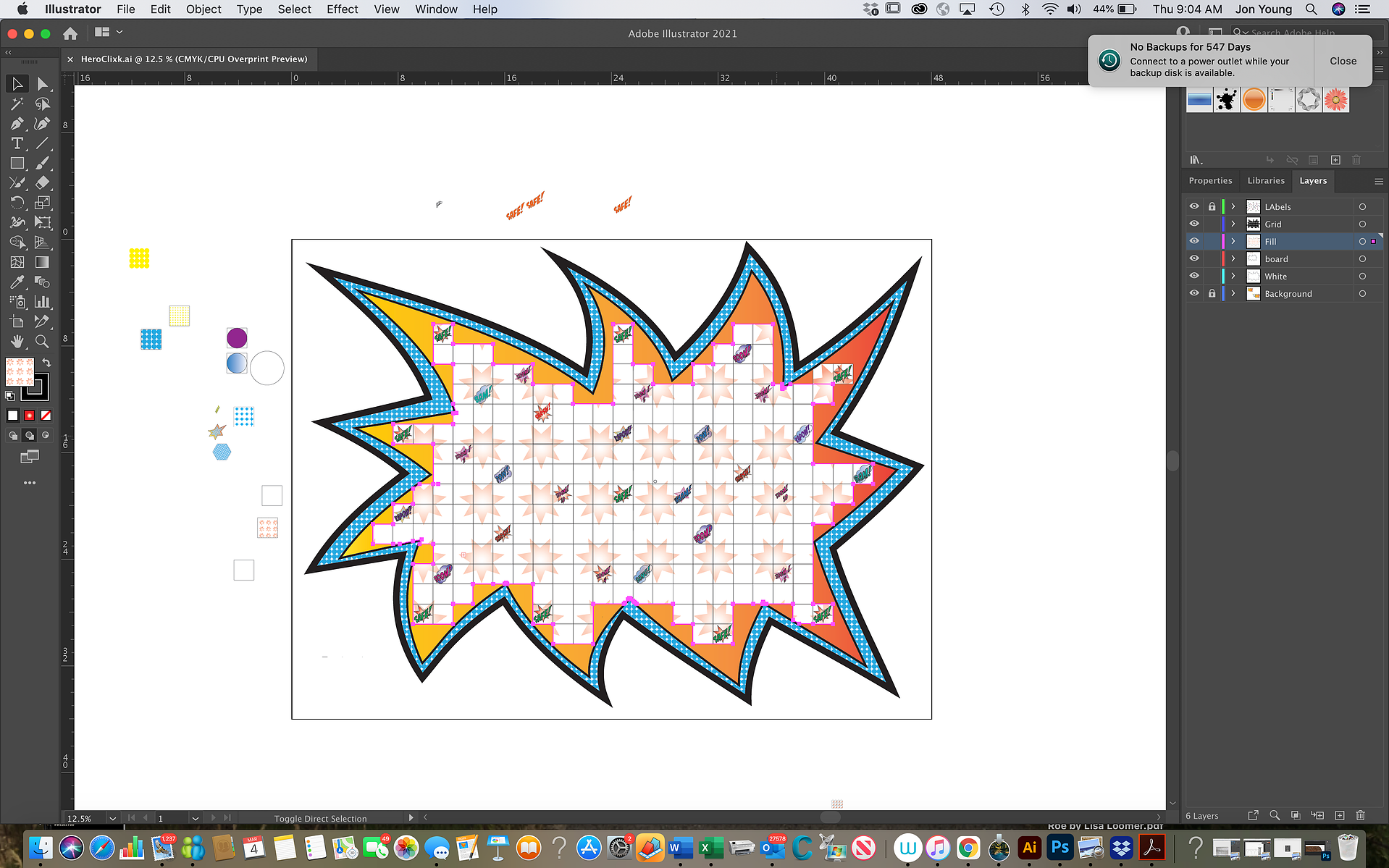Image resolution: width=1389 pixels, height=868 pixels.
Task: Toggle visibility of the board layer
Action: click(x=1194, y=258)
